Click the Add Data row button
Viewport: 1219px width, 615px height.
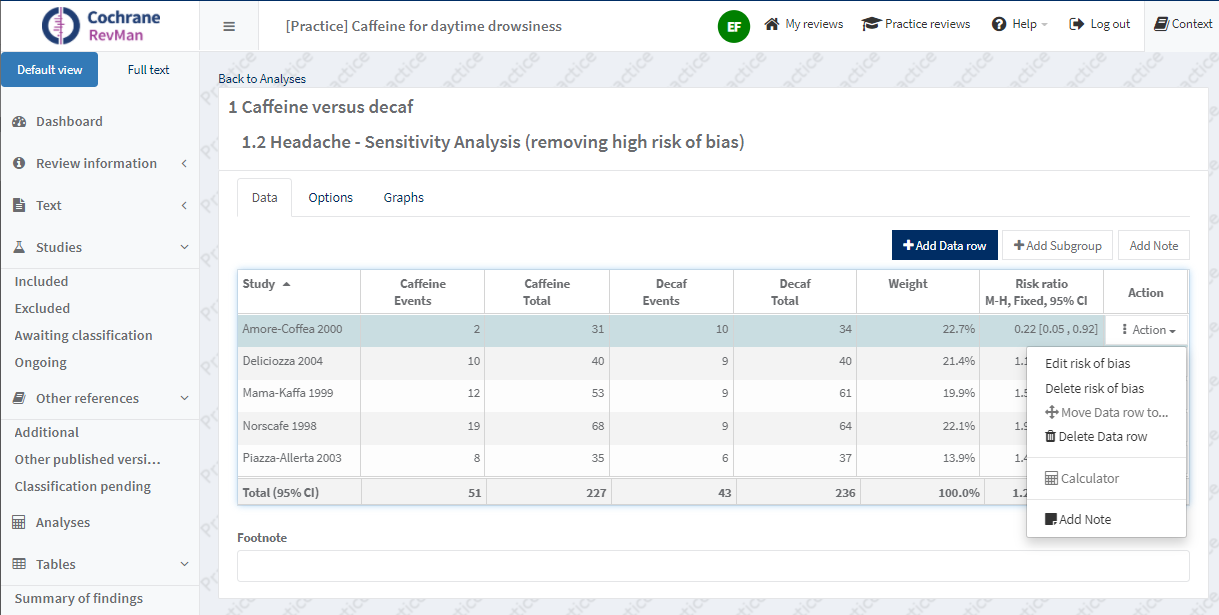point(944,246)
